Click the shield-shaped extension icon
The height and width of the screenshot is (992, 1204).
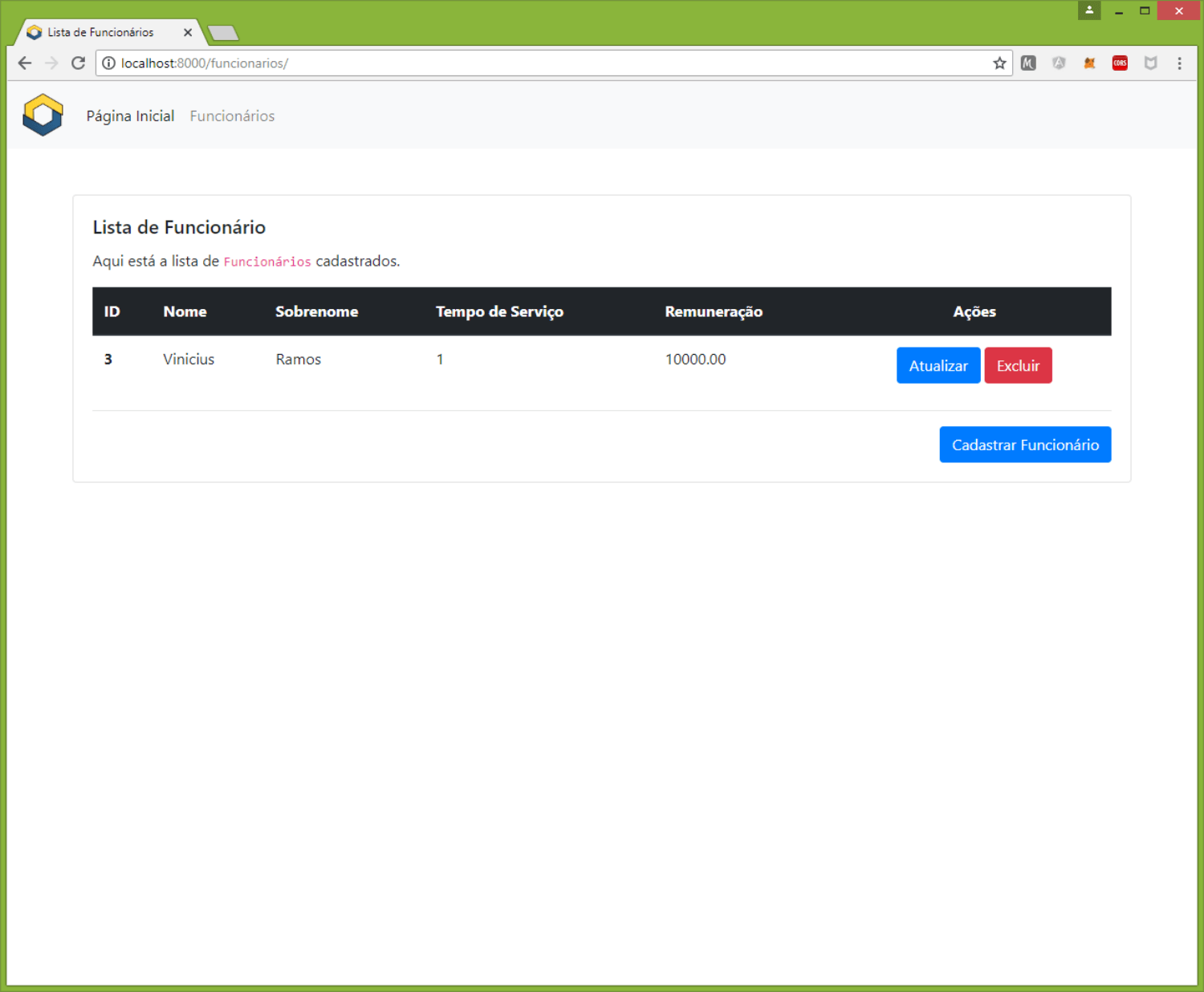click(1151, 63)
